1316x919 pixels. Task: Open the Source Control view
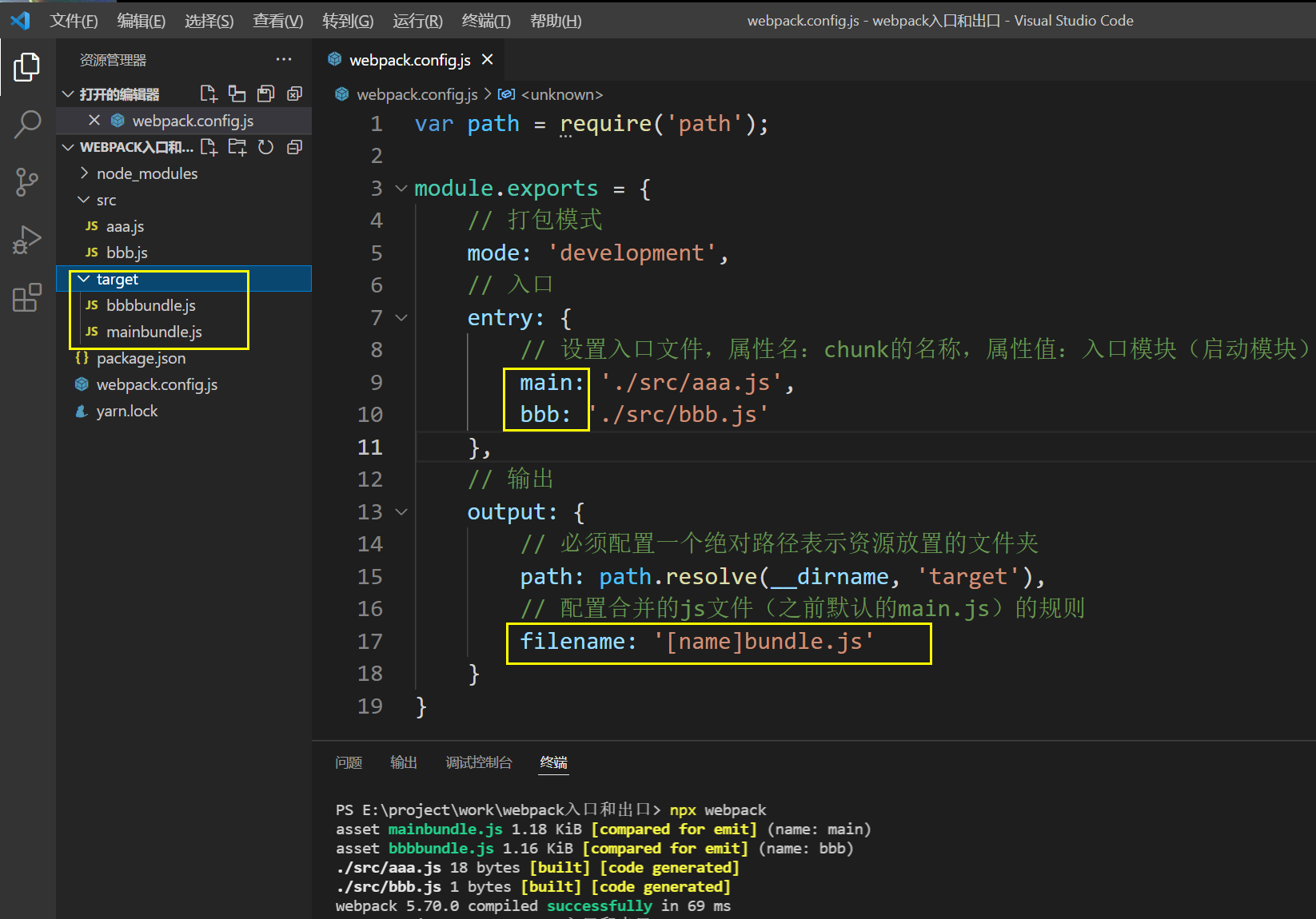point(27,182)
